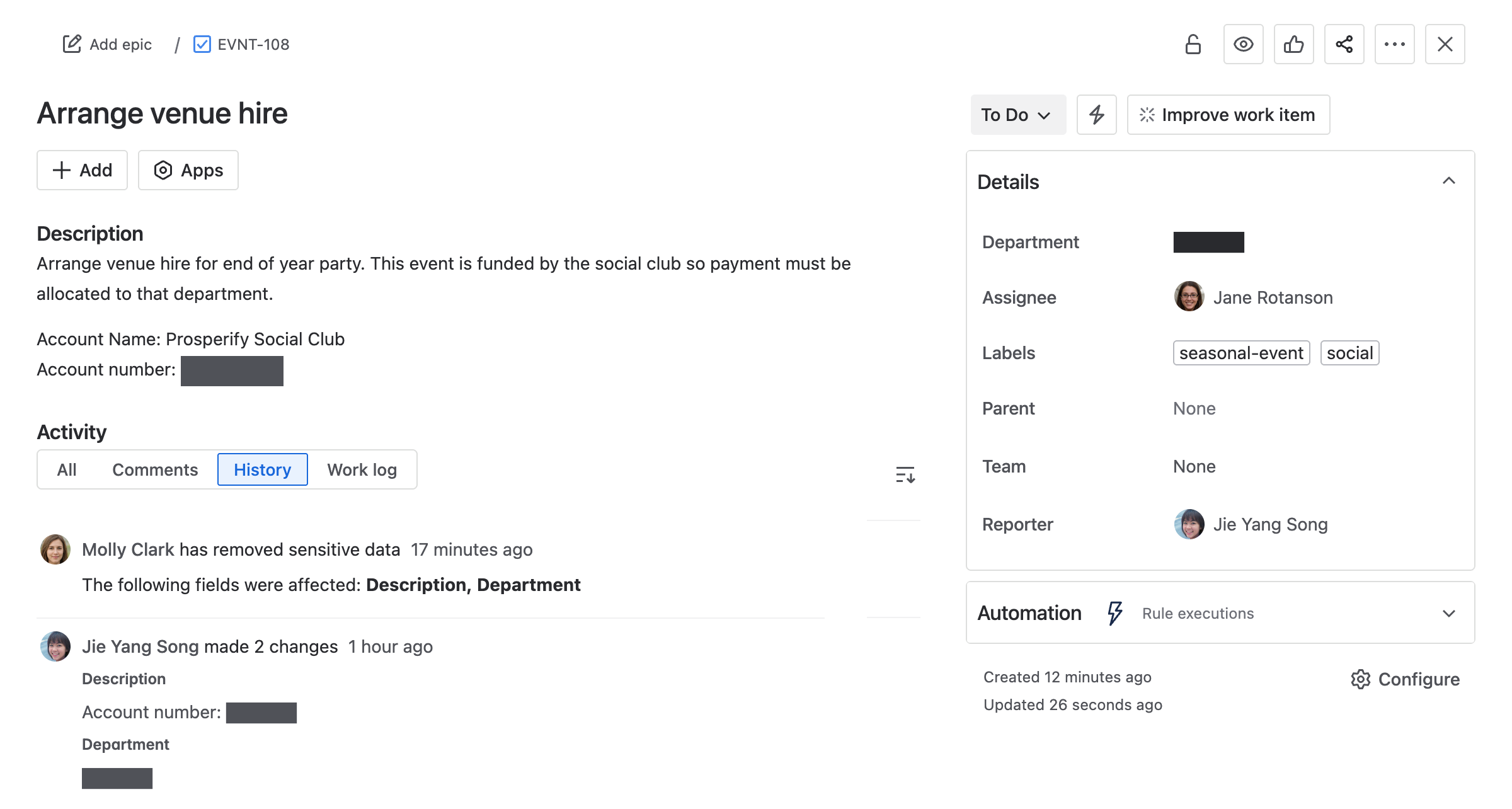Click the lightning bolt automation button

[x=1096, y=115]
